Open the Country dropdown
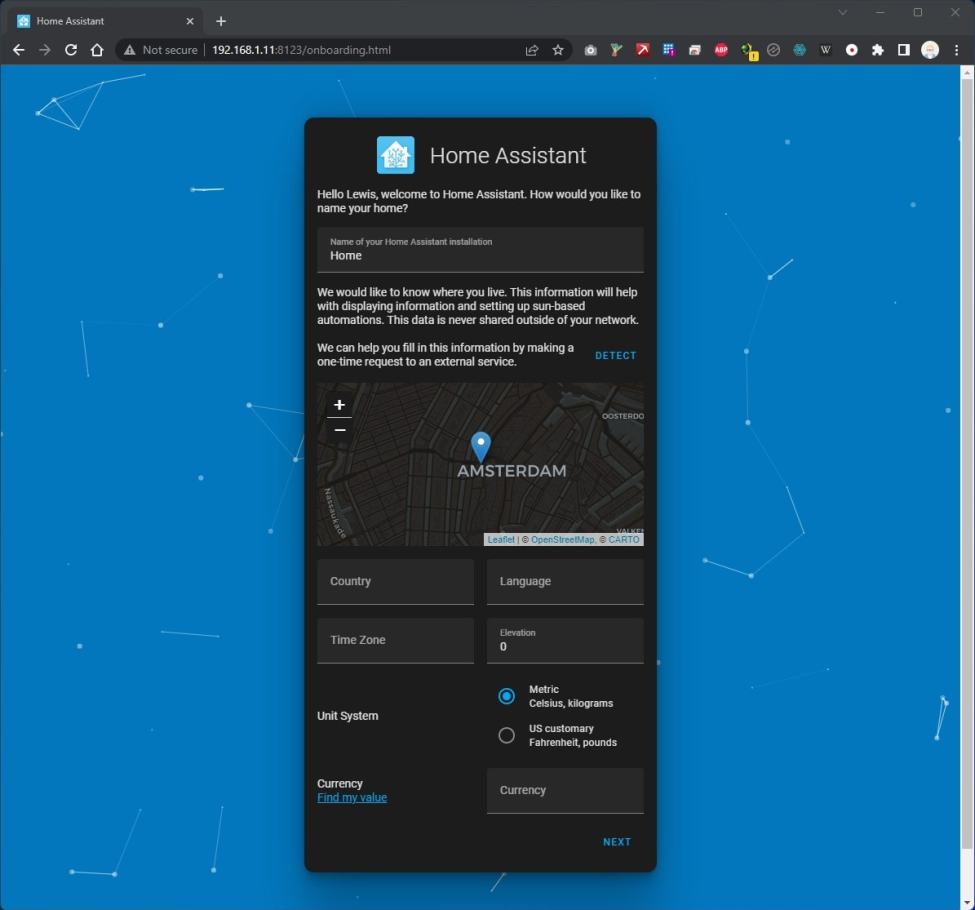 coord(395,582)
